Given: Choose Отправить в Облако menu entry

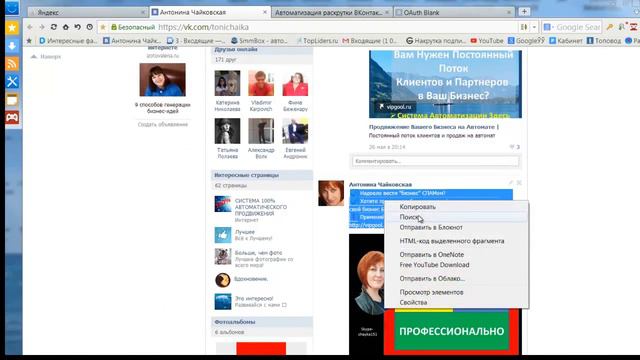Looking at the screenshot, I should tap(456, 279).
